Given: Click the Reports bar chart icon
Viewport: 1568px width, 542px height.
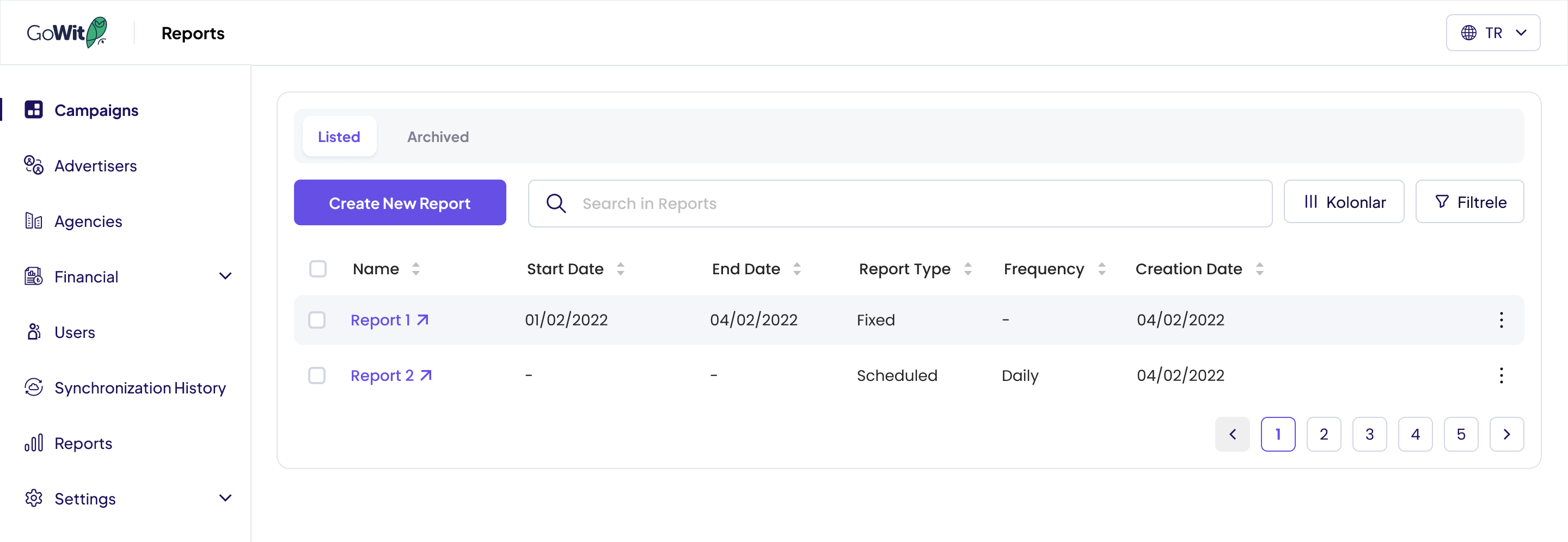Looking at the screenshot, I should click(33, 443).
